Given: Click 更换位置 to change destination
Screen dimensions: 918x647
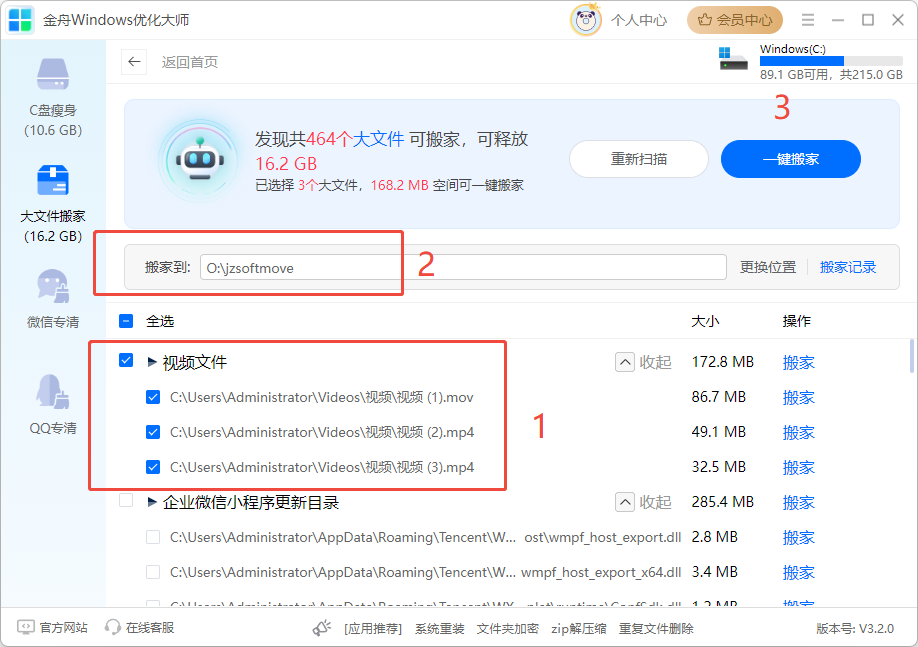Looking at the screenshot, I should (768, 267).
